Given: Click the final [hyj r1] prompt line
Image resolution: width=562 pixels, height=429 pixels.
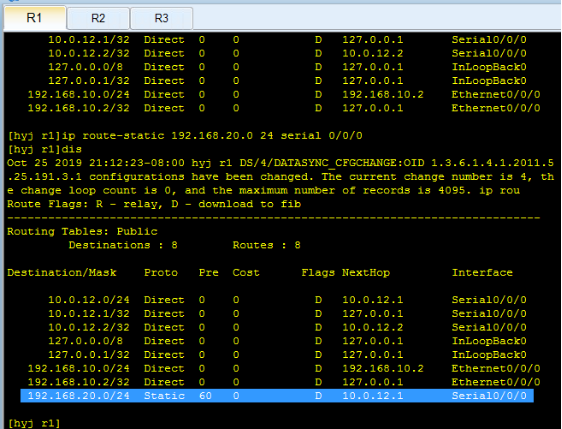Looking at the screenshot, I should 34,423.
